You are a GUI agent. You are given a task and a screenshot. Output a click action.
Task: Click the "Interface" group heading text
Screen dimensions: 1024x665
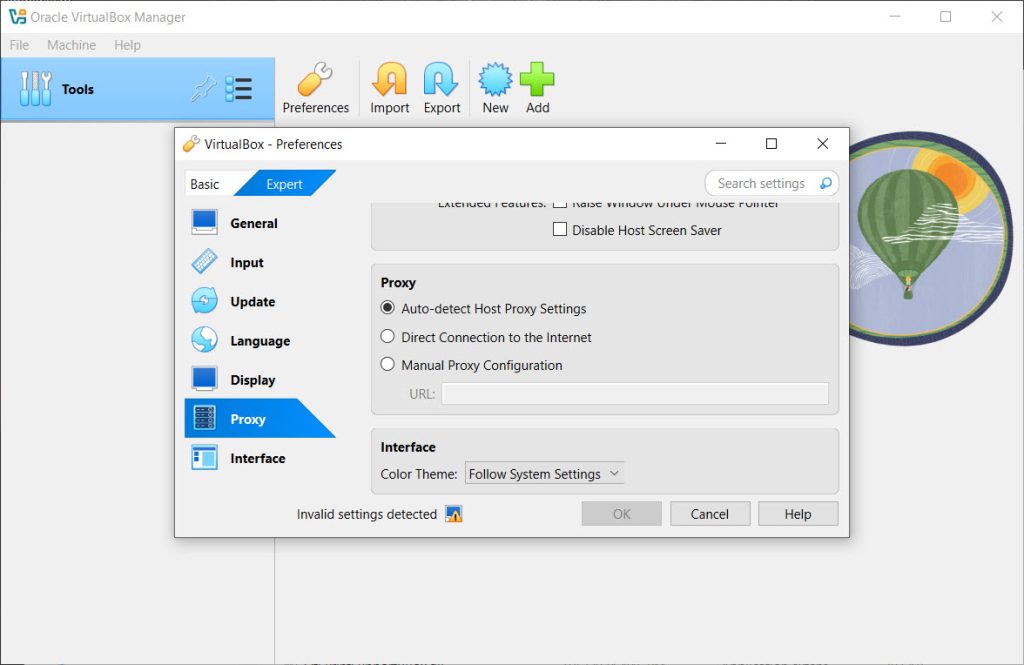[408, 447]
